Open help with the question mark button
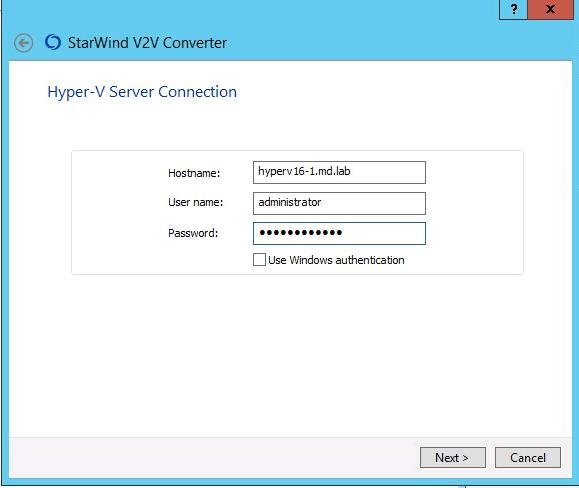Image resolution: width=579 pixels, height=488 pixels. 513,9
